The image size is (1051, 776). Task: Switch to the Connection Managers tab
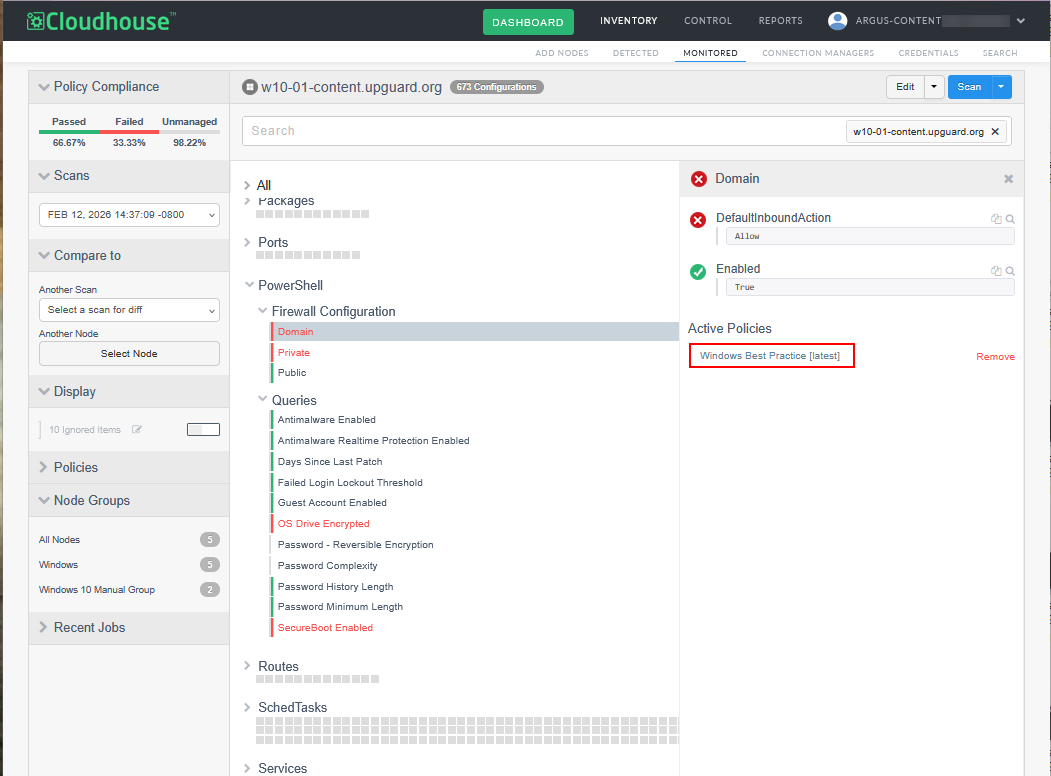[x=818, y=53]
